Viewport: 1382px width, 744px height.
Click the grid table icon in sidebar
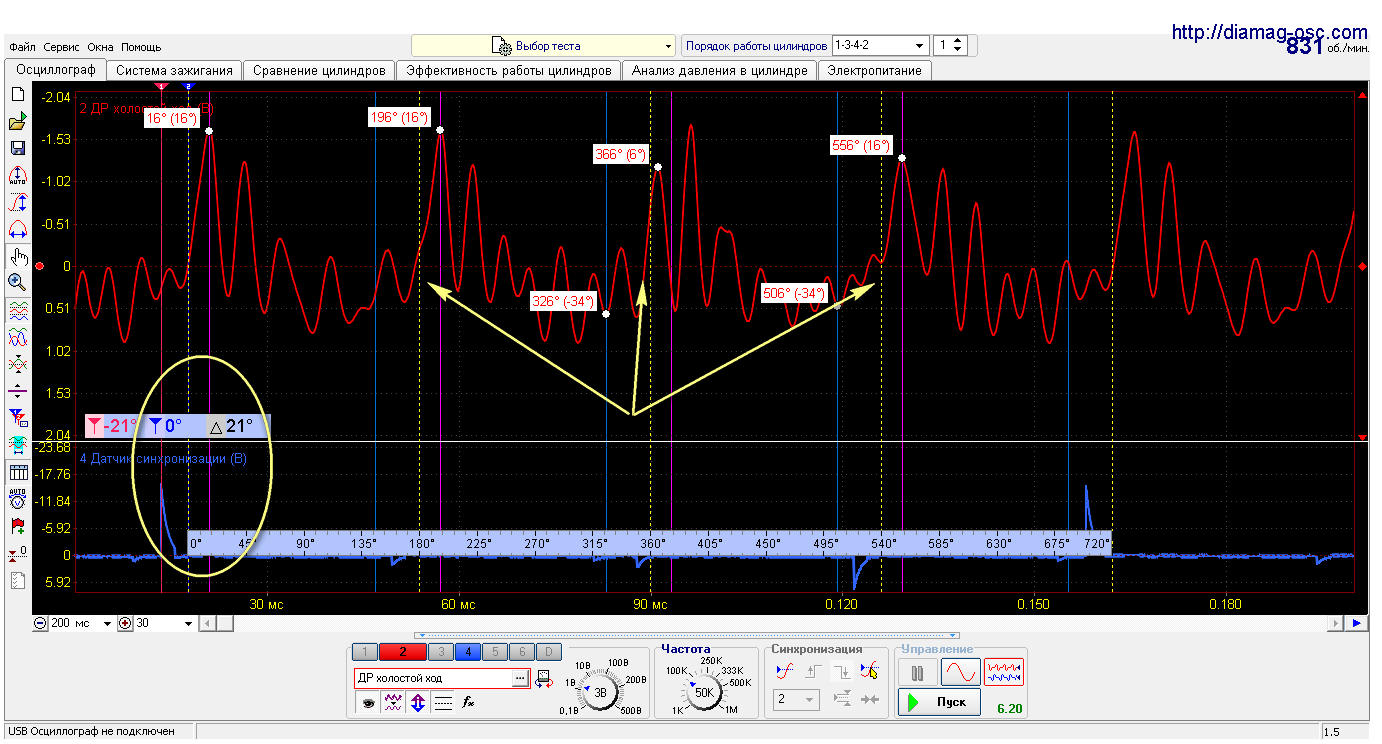coord(17,472)
